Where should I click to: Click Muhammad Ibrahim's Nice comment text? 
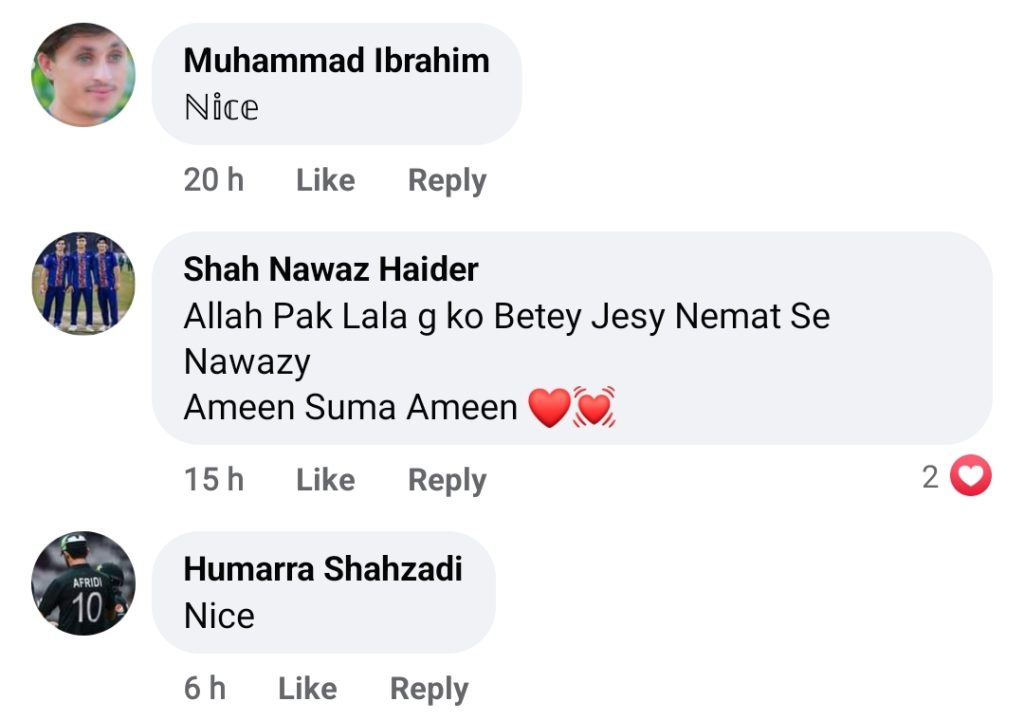221,107
